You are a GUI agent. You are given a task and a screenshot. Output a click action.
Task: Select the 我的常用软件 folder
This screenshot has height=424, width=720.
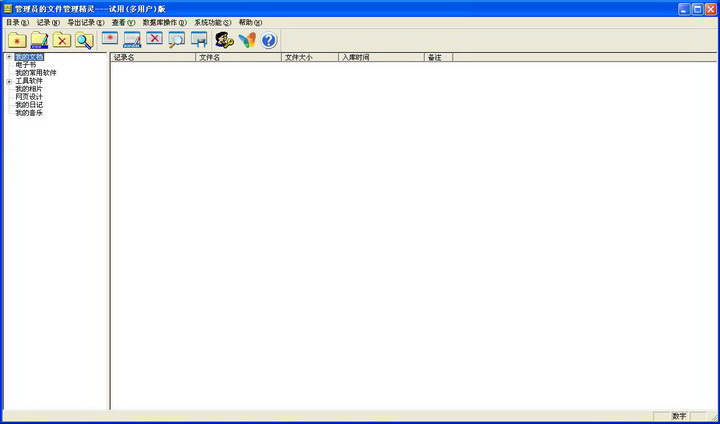coord(36,73)
